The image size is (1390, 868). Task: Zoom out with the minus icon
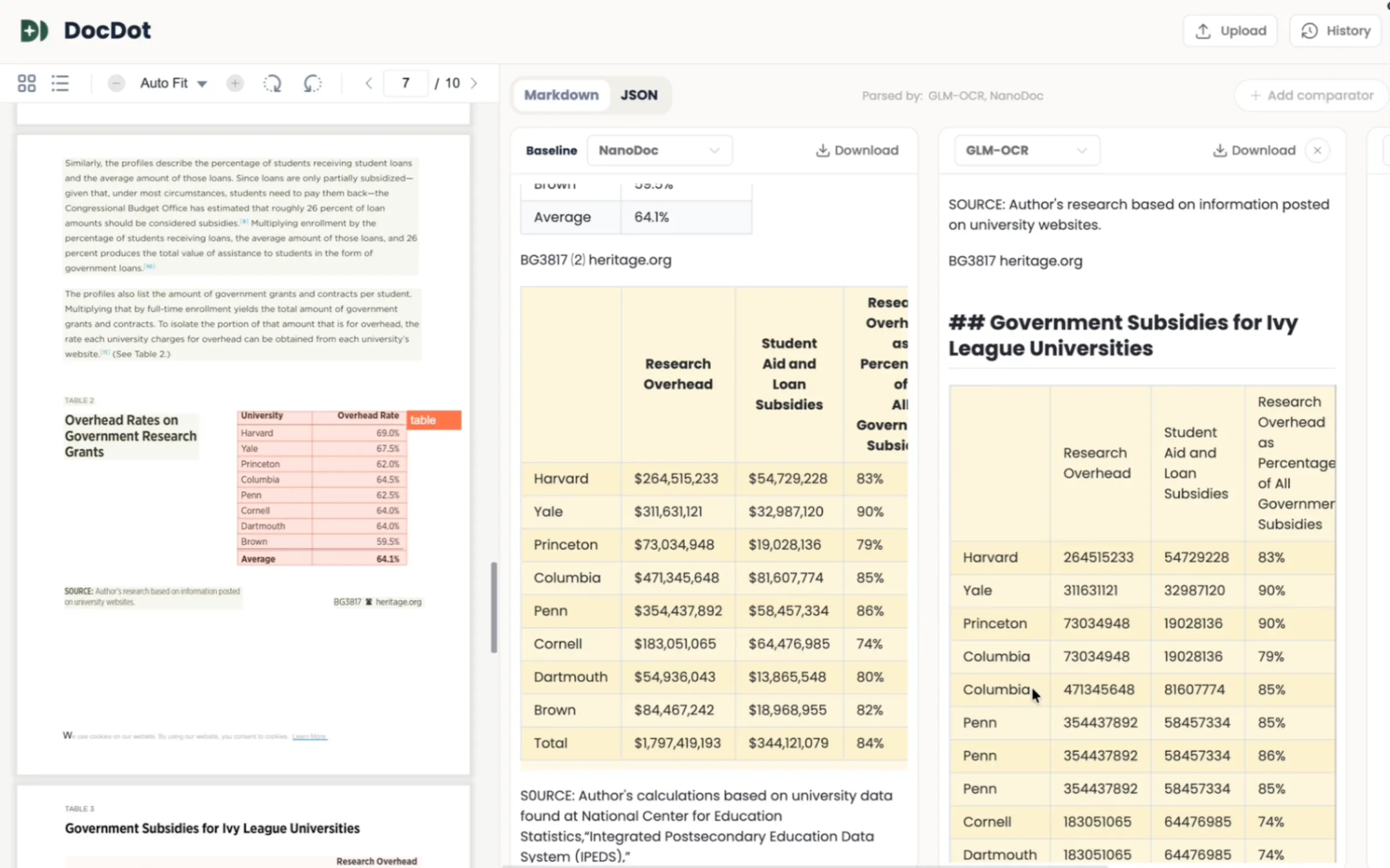click(x=116, y=83)
